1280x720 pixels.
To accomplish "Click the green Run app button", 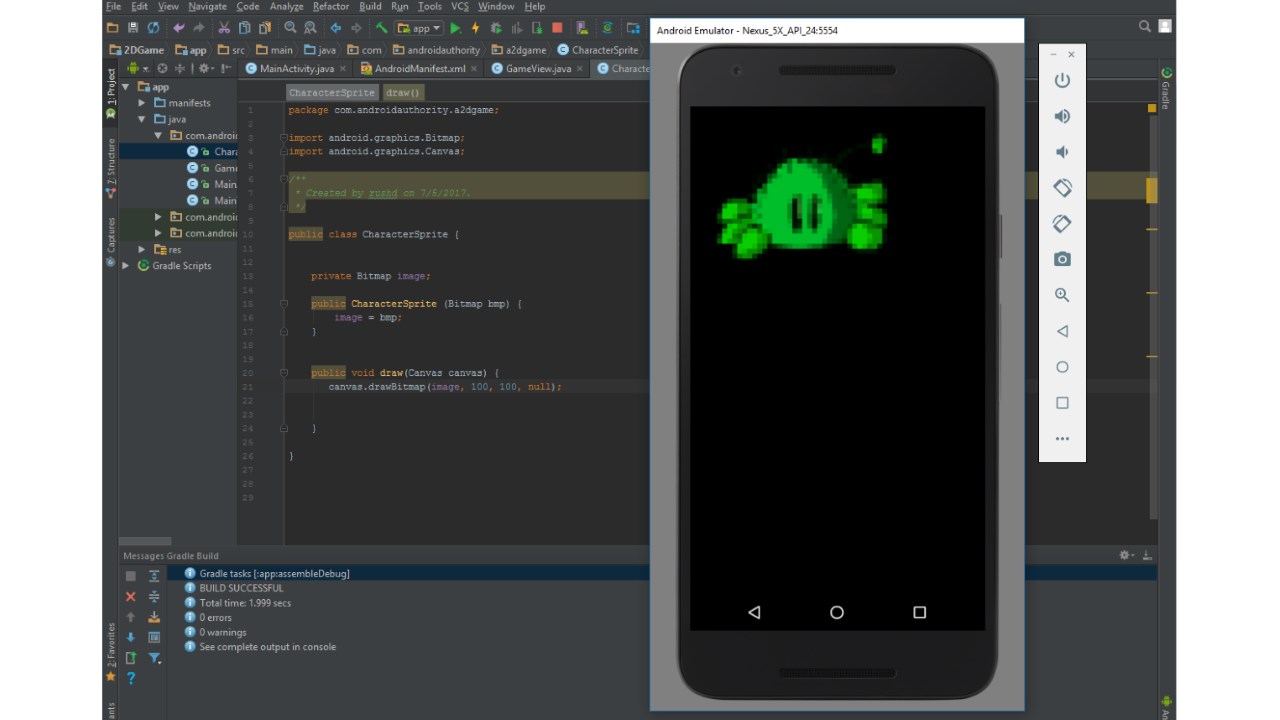I will [455, 28].
